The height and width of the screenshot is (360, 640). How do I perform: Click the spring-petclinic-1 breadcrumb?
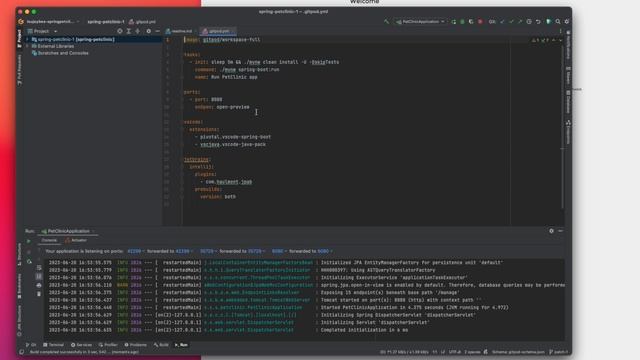coord(106,22)
